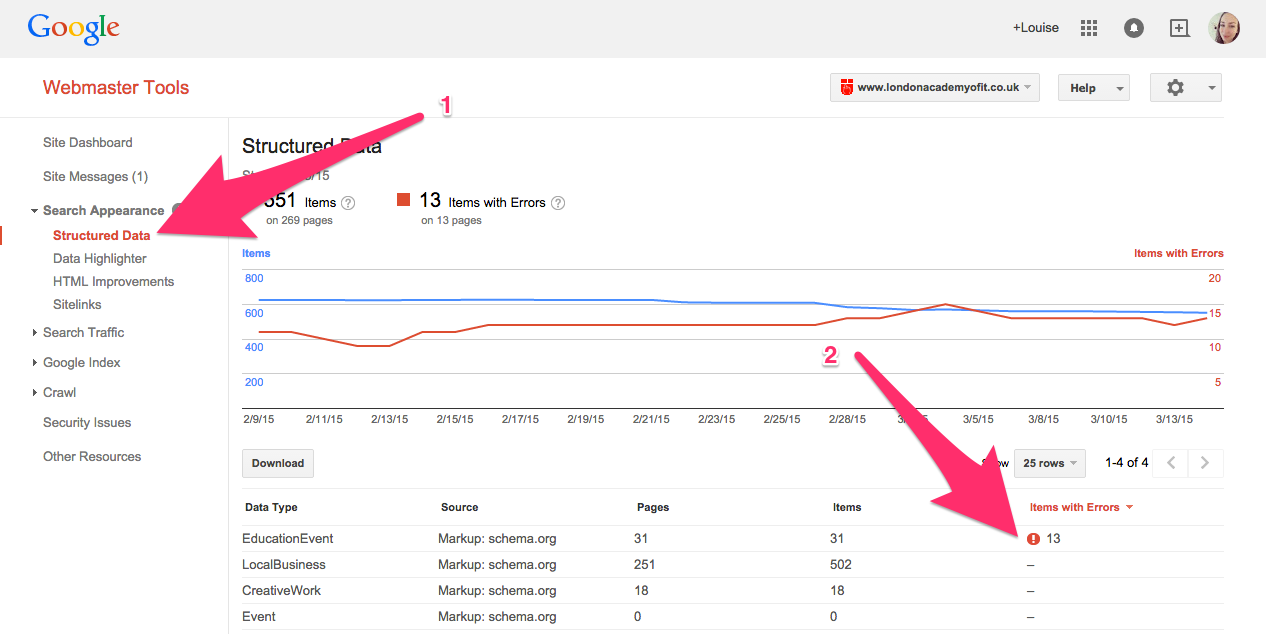Open the Google apps grid icon
The height and width of the screenshot is (634, 1266).
point(1088,27)
